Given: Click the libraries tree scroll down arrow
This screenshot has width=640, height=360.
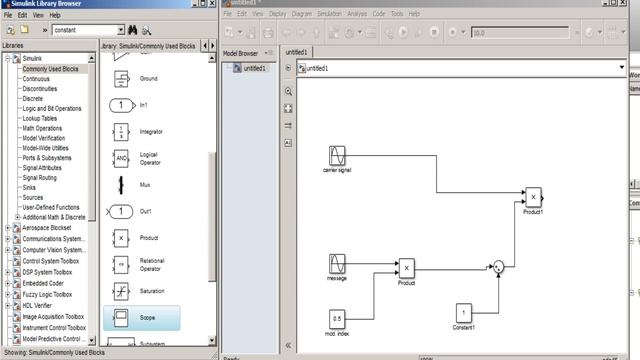Looking at the screenshot, I should tap(91, 340).
